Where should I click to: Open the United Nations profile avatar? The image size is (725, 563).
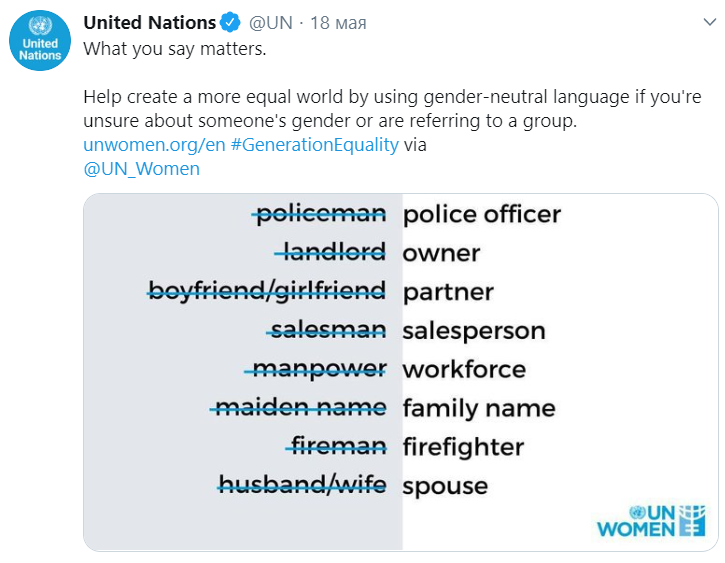point(40,40)
